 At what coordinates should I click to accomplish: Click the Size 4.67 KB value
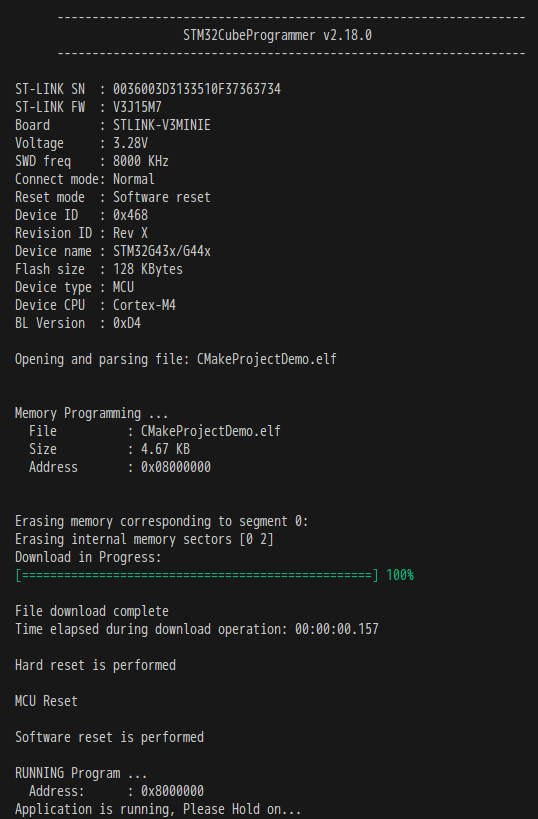[x=166, y=449]
